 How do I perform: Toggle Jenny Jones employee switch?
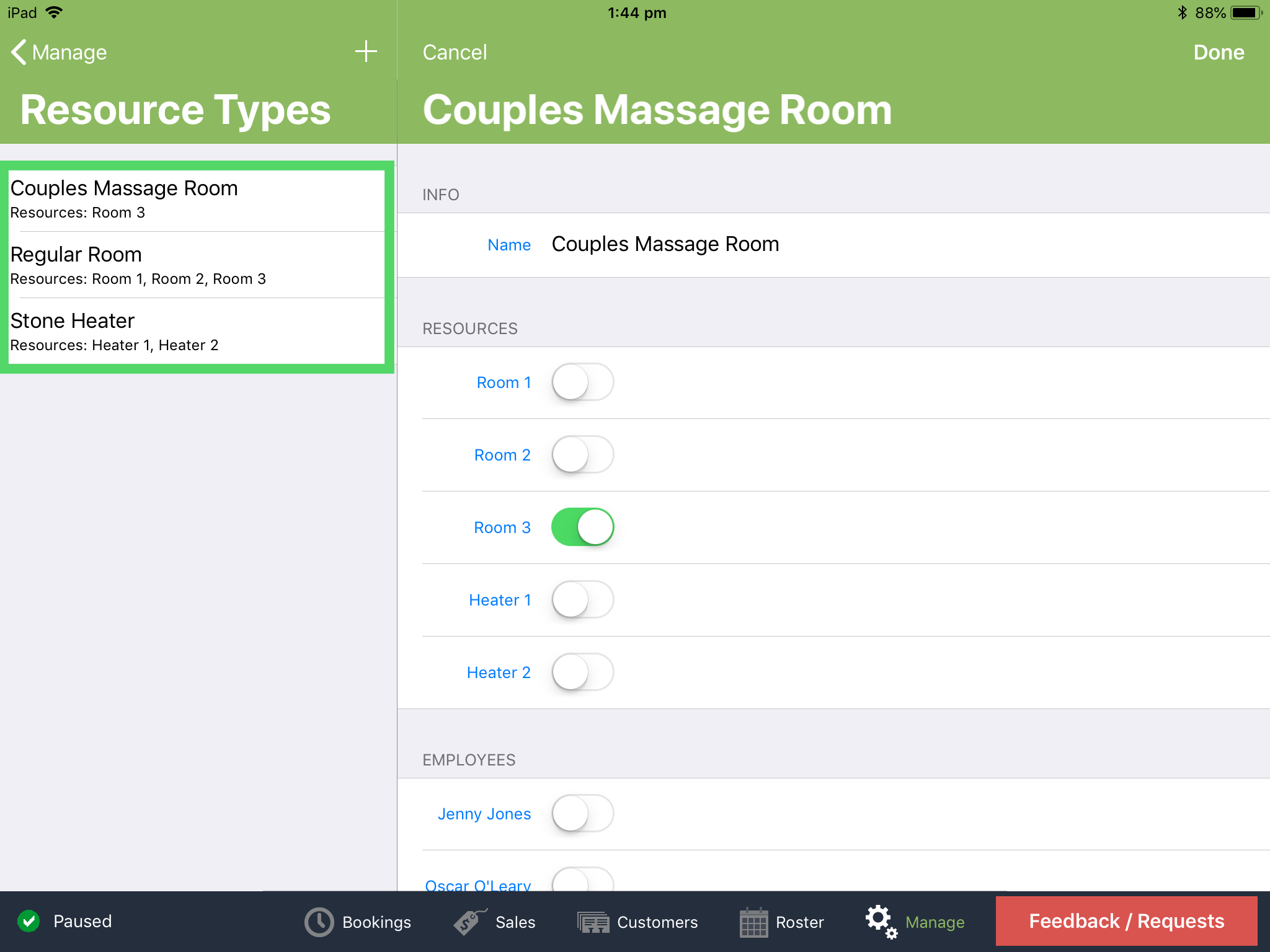(x=582, y=814)
